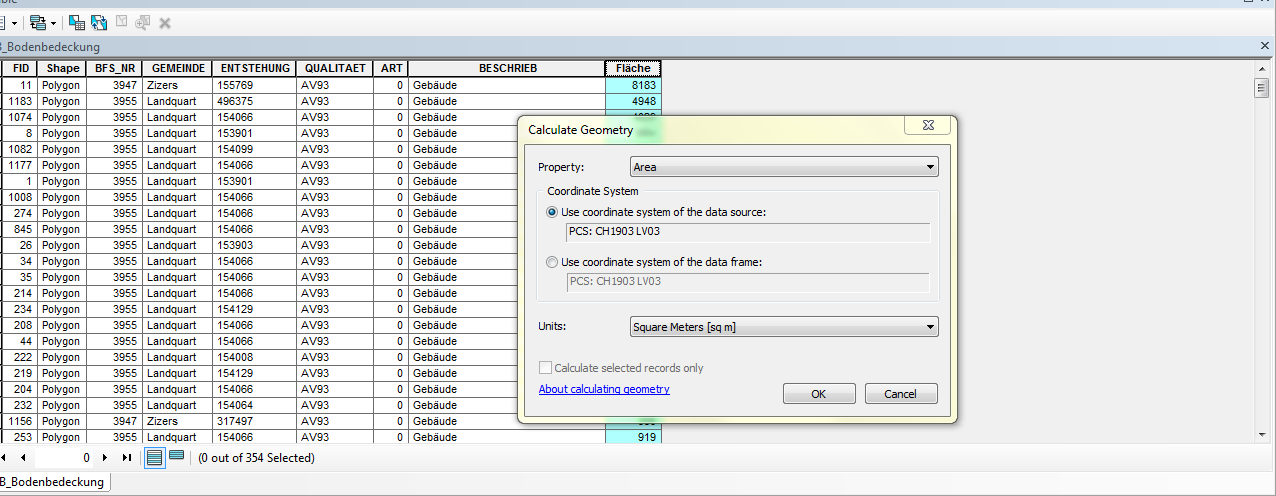
Task: Select 'Use coordinate system of the data frame'
Action: pyautogui.click(x=553, y=262)
